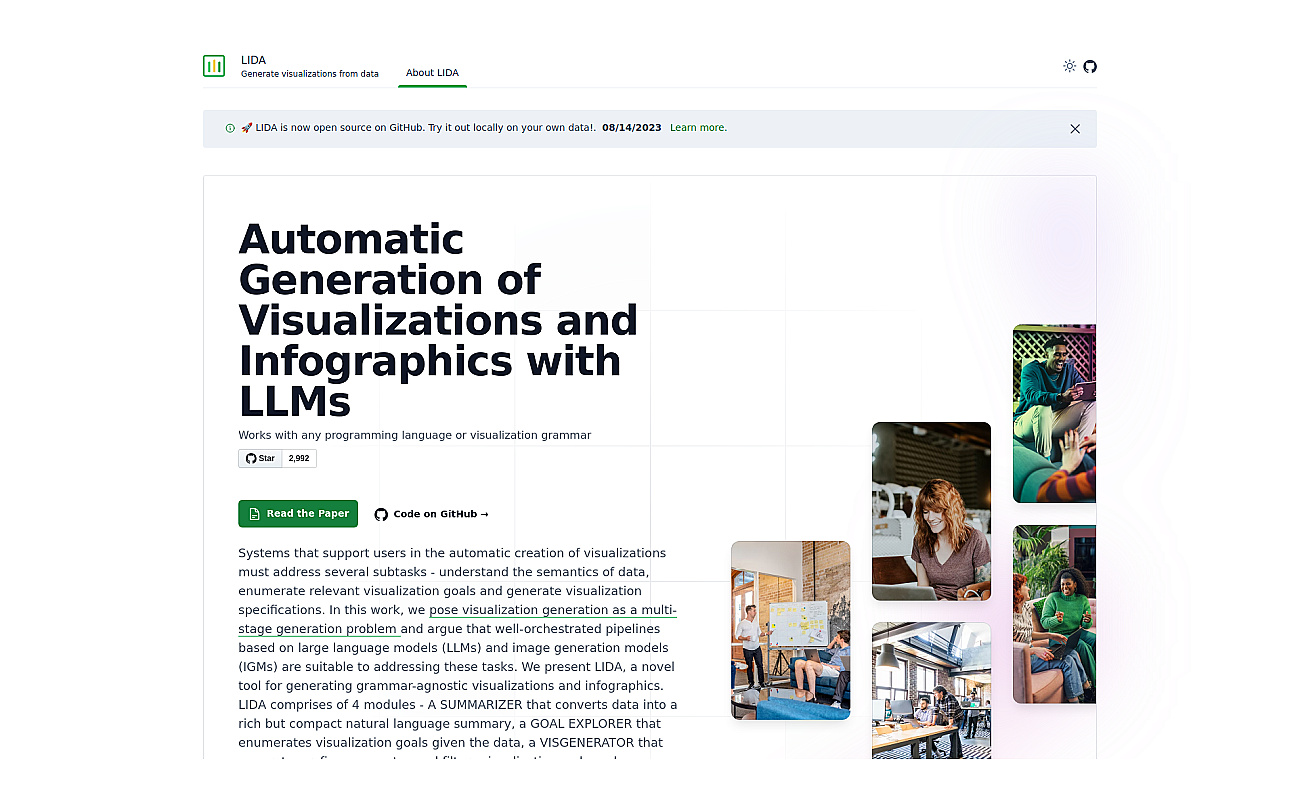The width and height of the screenshot is (1300, 788).
Task: Follow the Learn more link
Action: tap(698, 128)
